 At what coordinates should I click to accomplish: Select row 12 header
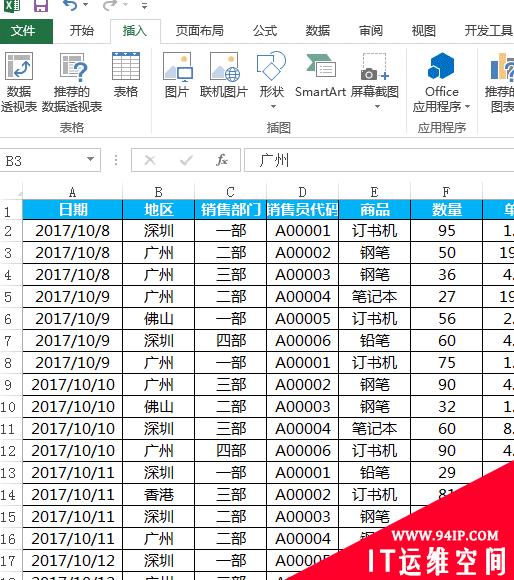[11, 451]
